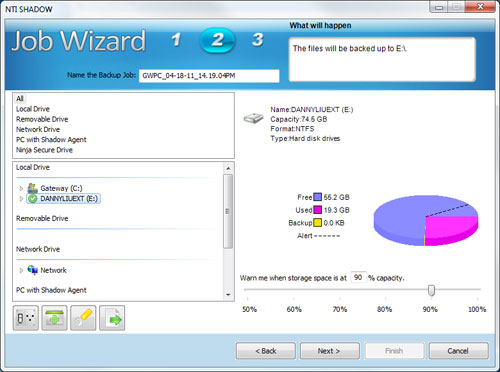The image size is (500, 372).
Task: Click the power switch outlet icon button
Action: click(x=26, y=318)
